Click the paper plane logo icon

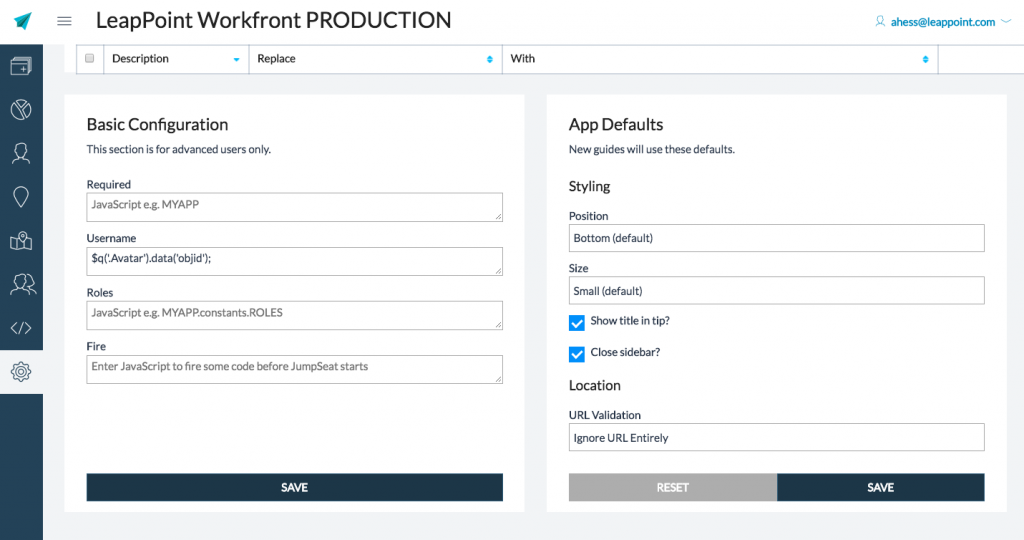22,21
